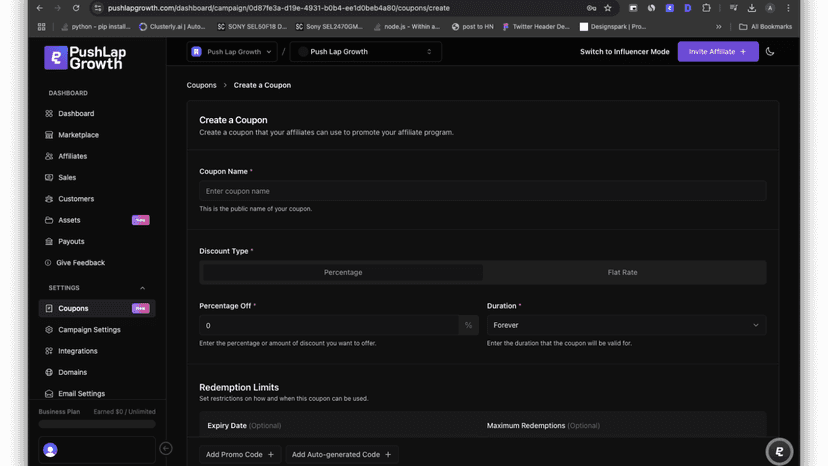Collapse the Settings section chevron
828x466 pixels.
pyautogui.click(x=142, y=288)
